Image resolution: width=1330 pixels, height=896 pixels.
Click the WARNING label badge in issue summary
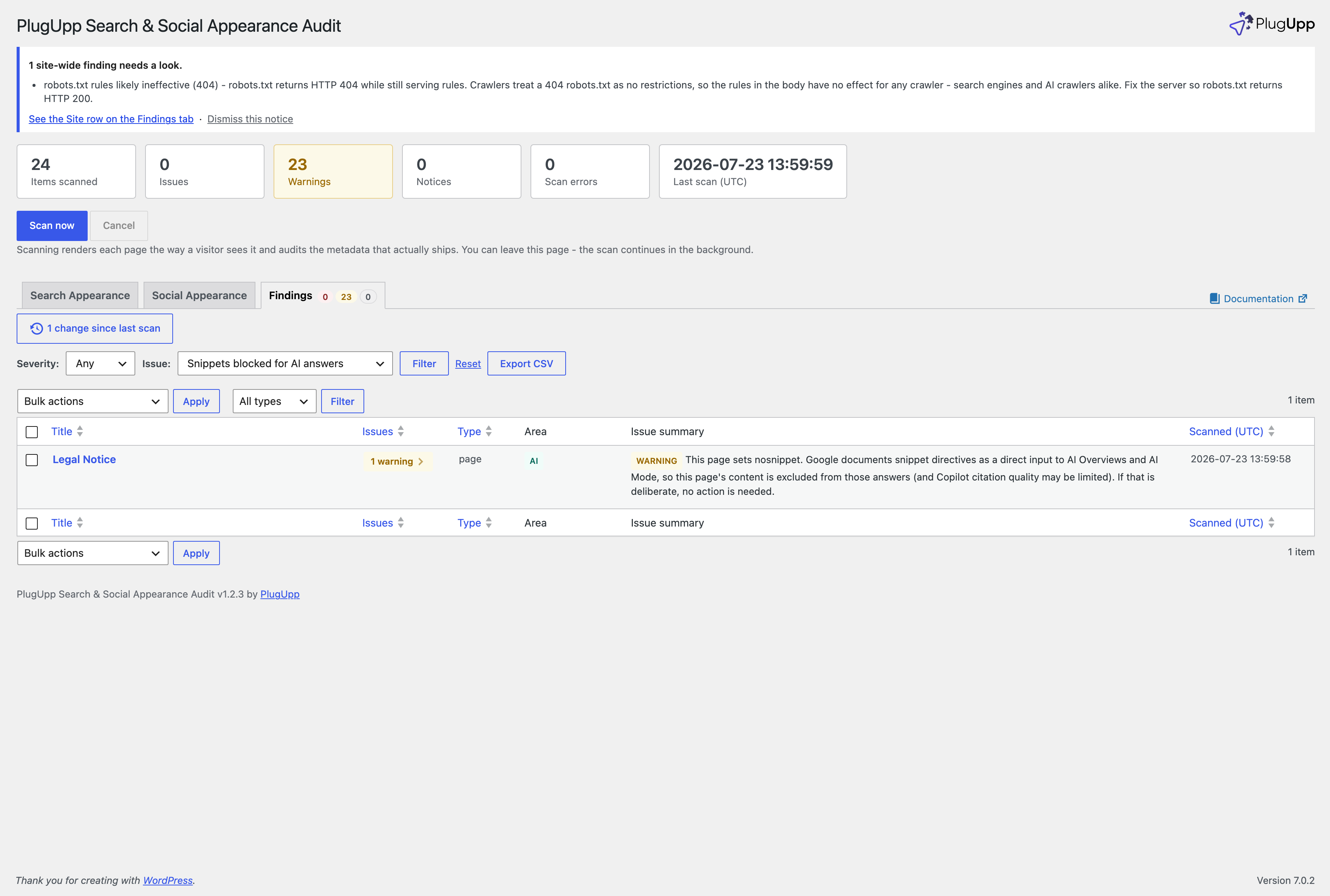pyautogui.click(x=656, y=461)
